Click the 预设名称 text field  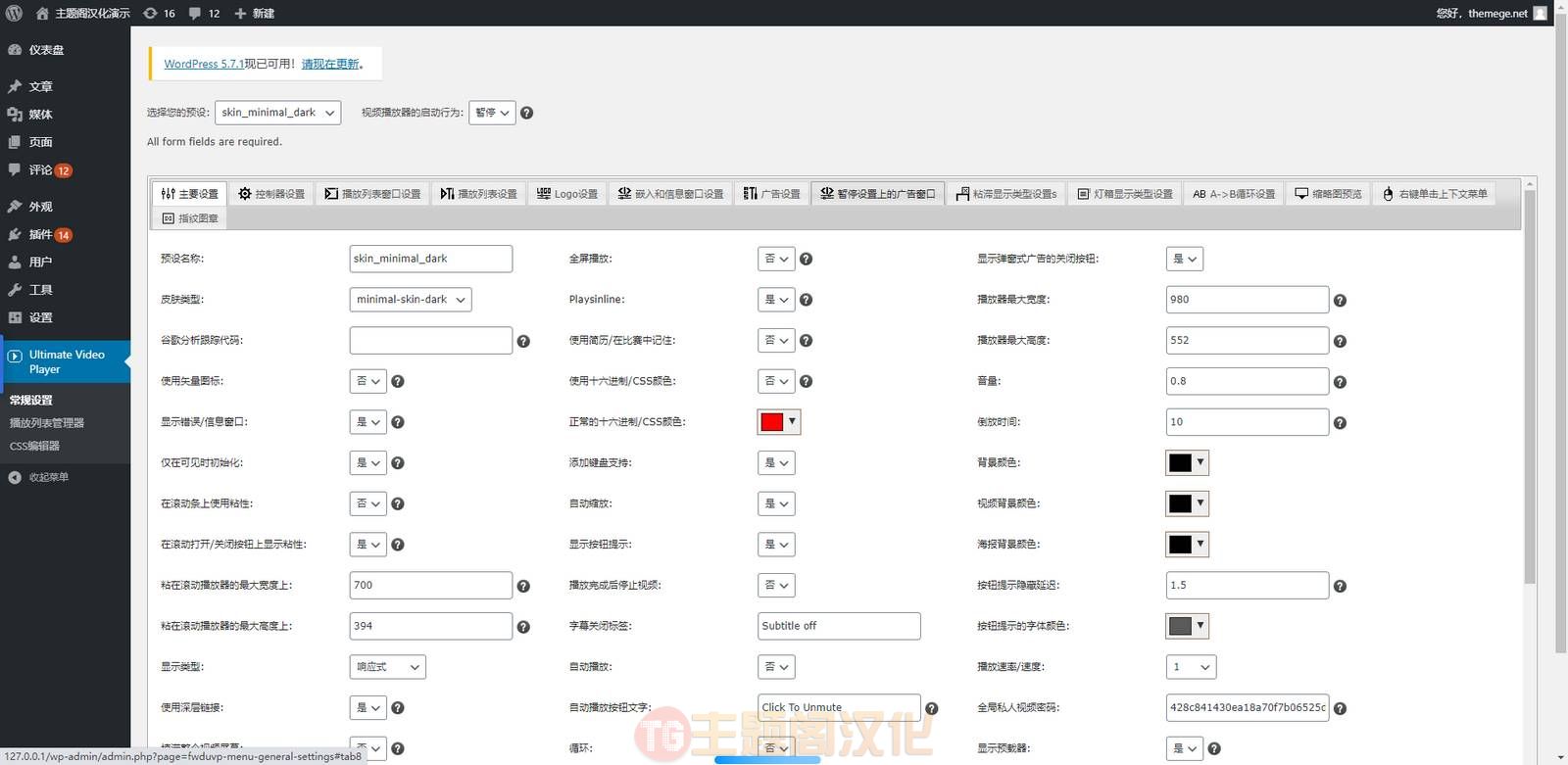[431, 259]
